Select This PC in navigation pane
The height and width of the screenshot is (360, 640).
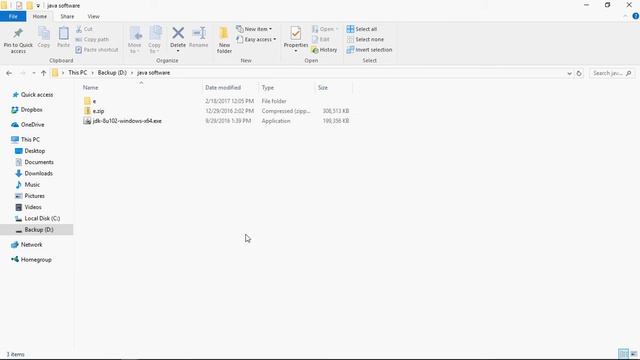coord(30,140)
